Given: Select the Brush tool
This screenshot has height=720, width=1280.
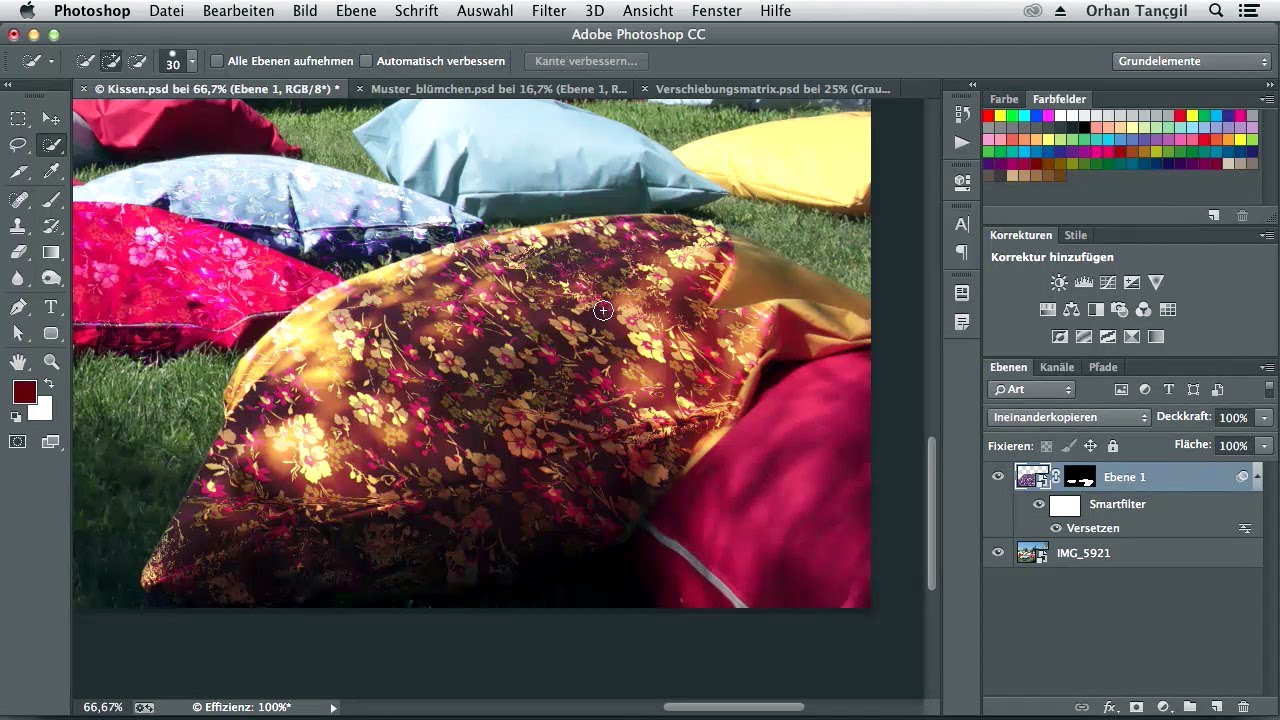Looking at the screenshot, I should tap(52, 199).
